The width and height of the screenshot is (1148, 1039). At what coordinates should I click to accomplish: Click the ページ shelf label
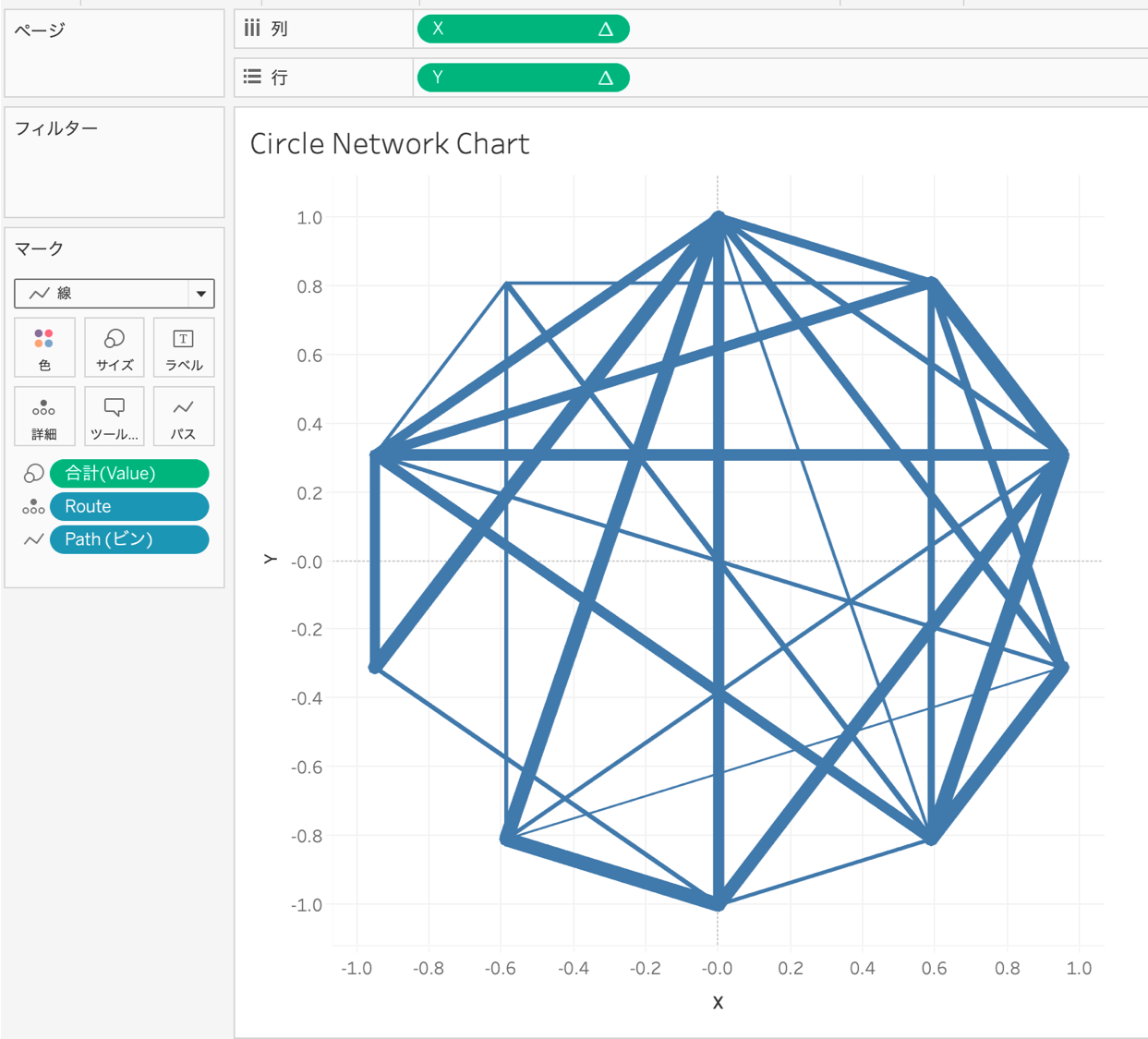[40, 30]
